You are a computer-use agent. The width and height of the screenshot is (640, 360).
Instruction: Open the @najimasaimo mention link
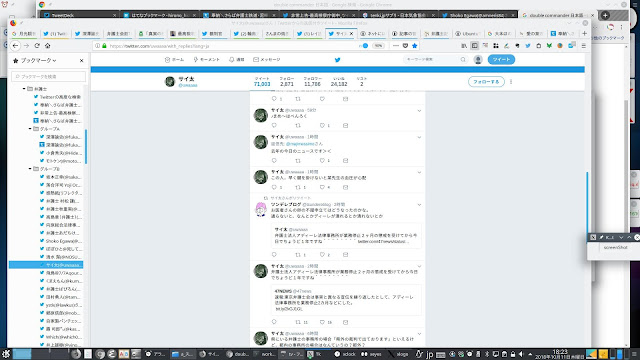tap(300, 144)
